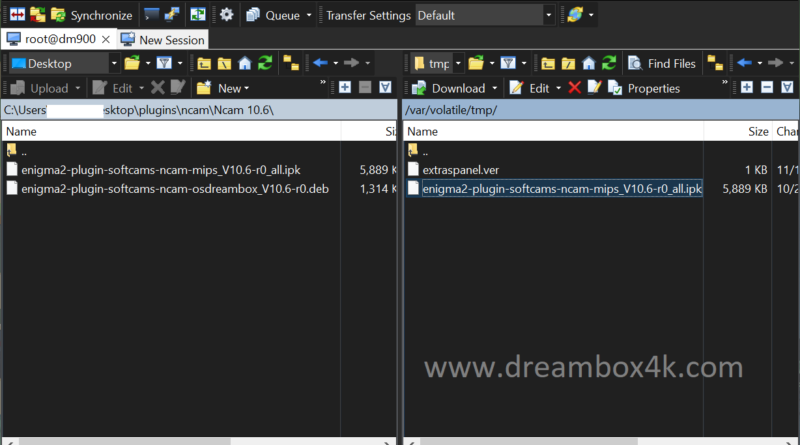Go to parent directory in remote panel
Image resolution: width=800 pixels, height=445 pixels.
pyautogui.click(x=548, y=63)
